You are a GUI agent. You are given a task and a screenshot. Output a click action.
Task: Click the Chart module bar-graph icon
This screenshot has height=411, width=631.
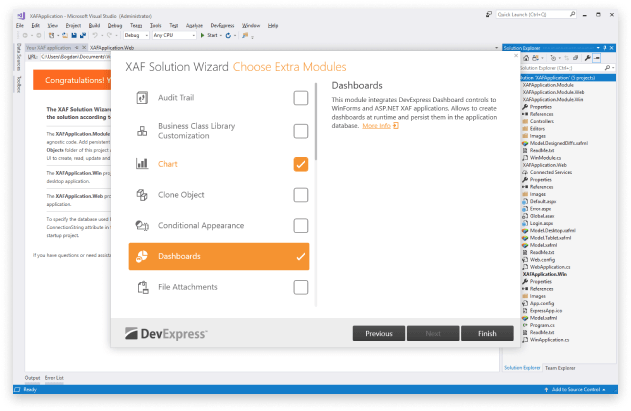(142, 164)
